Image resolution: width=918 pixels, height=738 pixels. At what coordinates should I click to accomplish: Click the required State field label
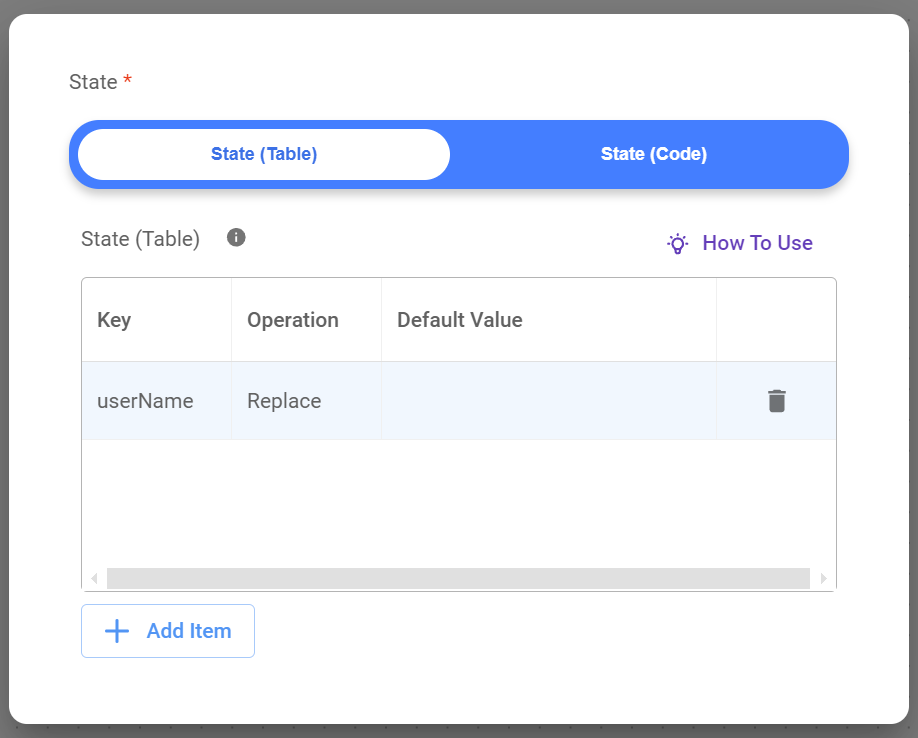93,82
